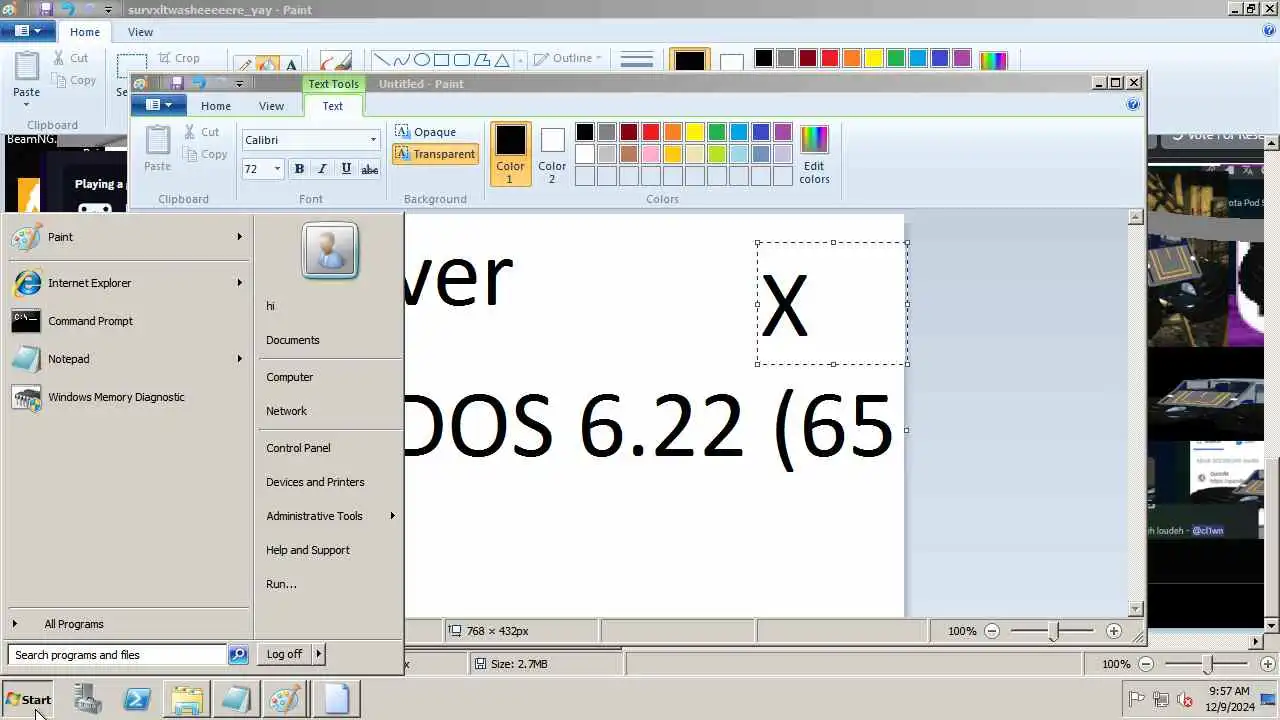Pick green swatch in background Paint window
Screen dimensions: 1280x720
point(896,59)
